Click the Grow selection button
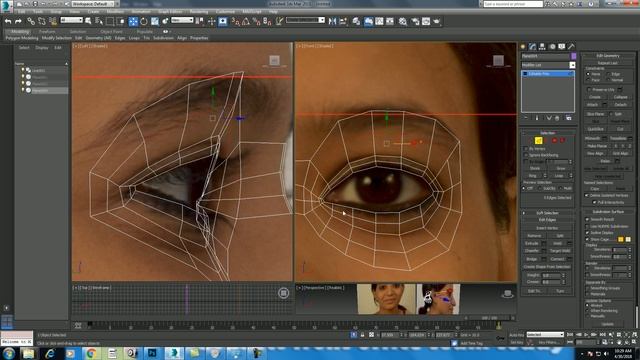The height and width of the screenshot is (360, 640). coord(561,168)
